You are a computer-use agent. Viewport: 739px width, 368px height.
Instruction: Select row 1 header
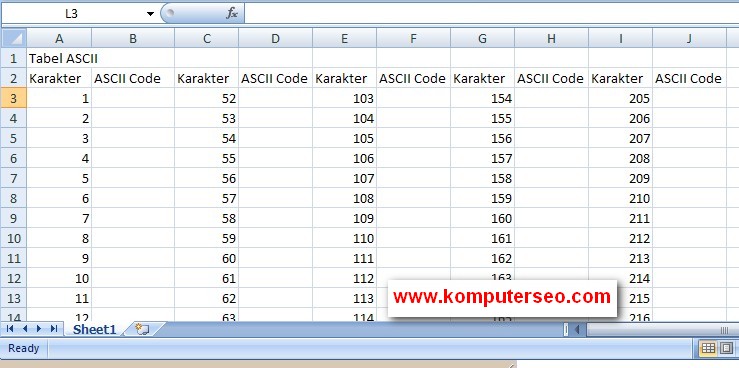14,58
